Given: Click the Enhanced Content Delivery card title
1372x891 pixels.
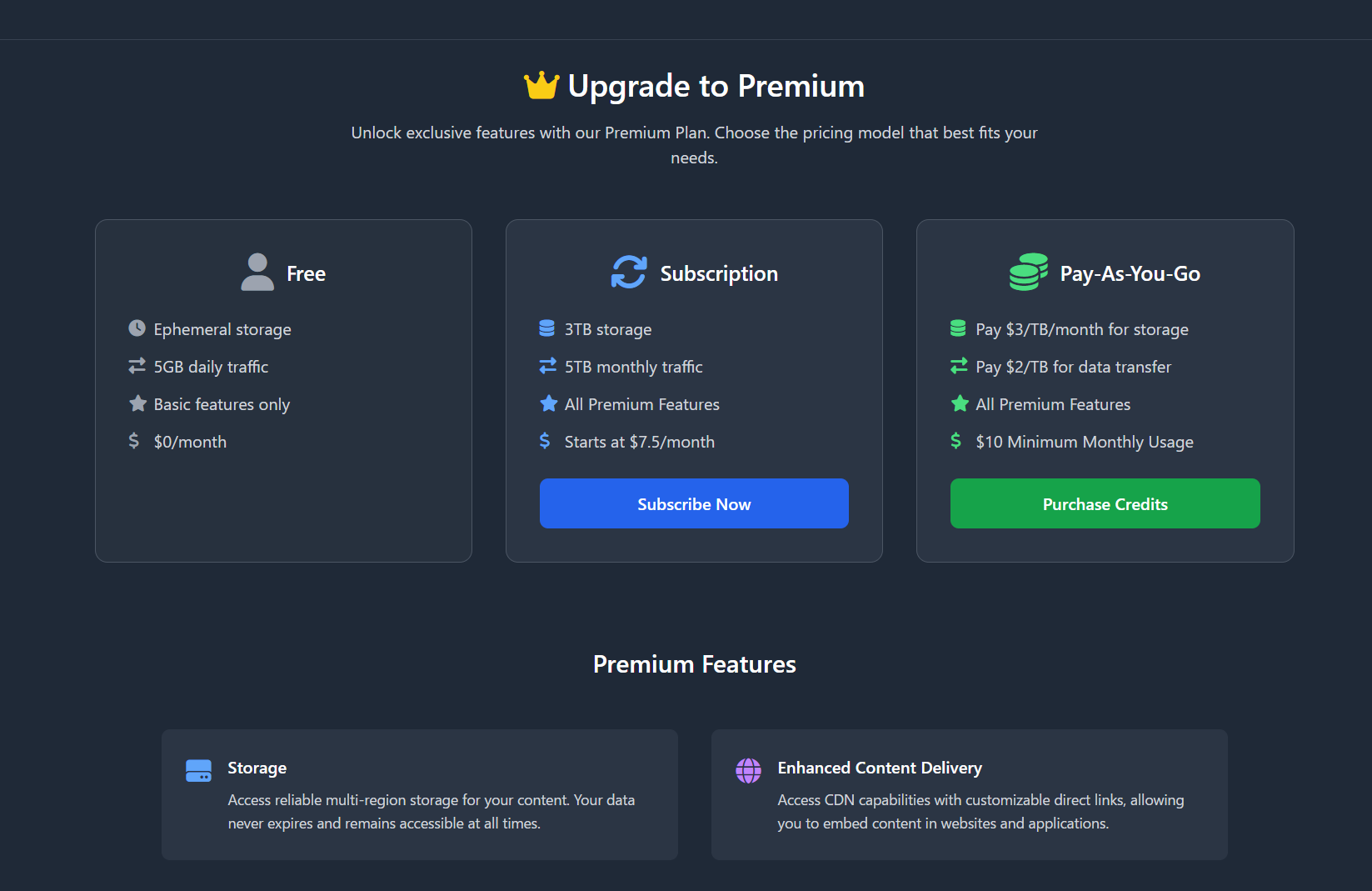Looking at the screenshot, I should (880, 768).
